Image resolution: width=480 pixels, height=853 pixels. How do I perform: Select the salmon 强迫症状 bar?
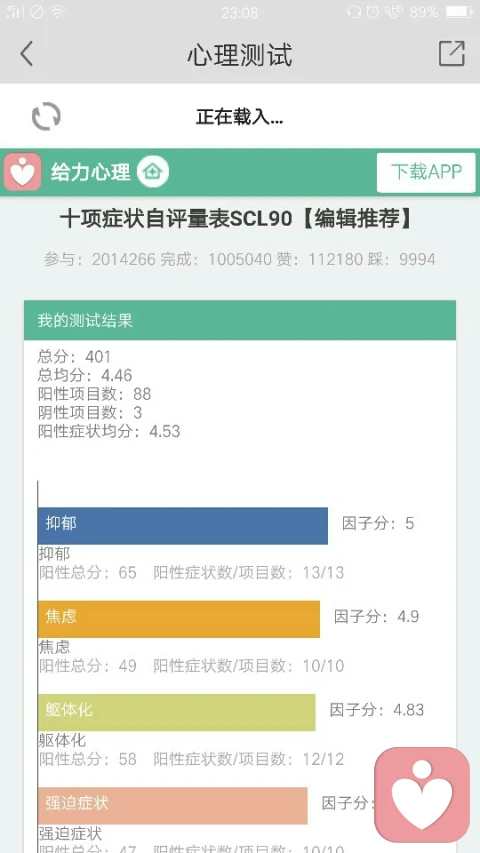(x=173, y=806)
